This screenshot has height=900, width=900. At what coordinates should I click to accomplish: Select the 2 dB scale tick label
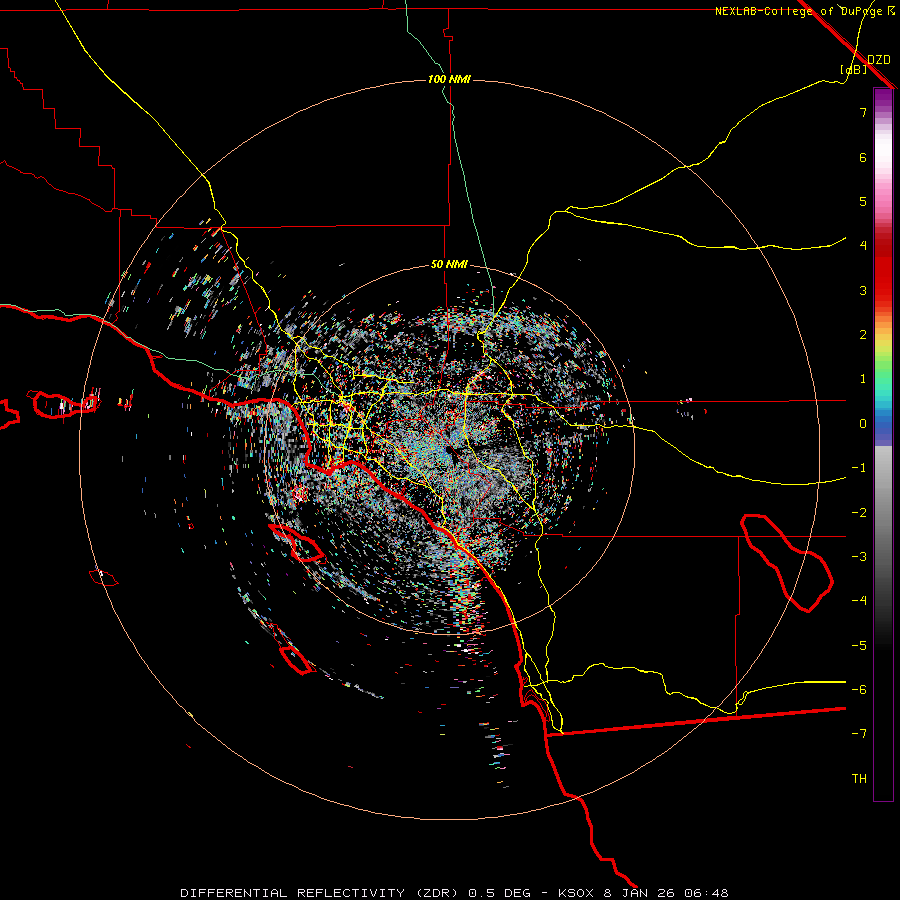pos(863,335)
